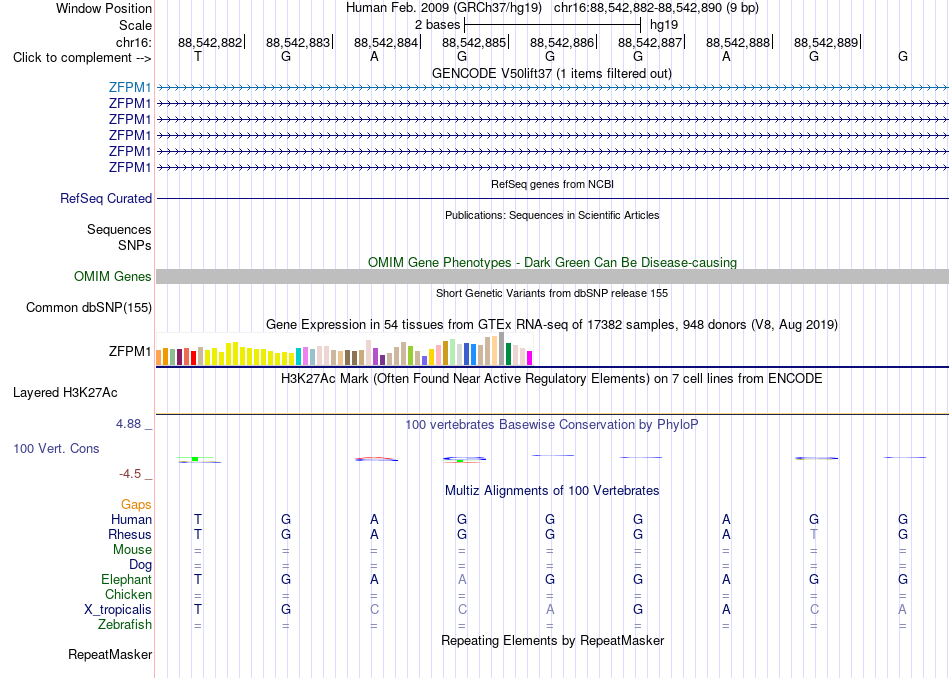Click the 'chr16:' ruler label
This screenshot has height=678, width=950.
tap(133, 42)
